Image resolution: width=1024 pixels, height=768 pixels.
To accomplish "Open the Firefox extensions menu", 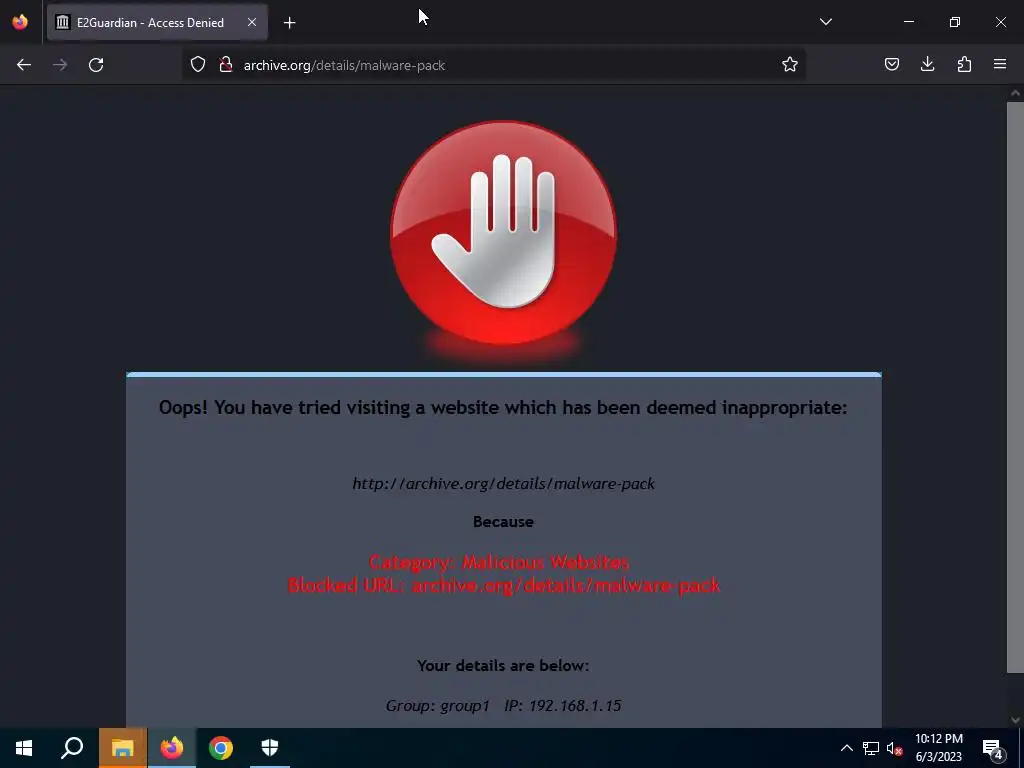I will (x=964, y=64).
